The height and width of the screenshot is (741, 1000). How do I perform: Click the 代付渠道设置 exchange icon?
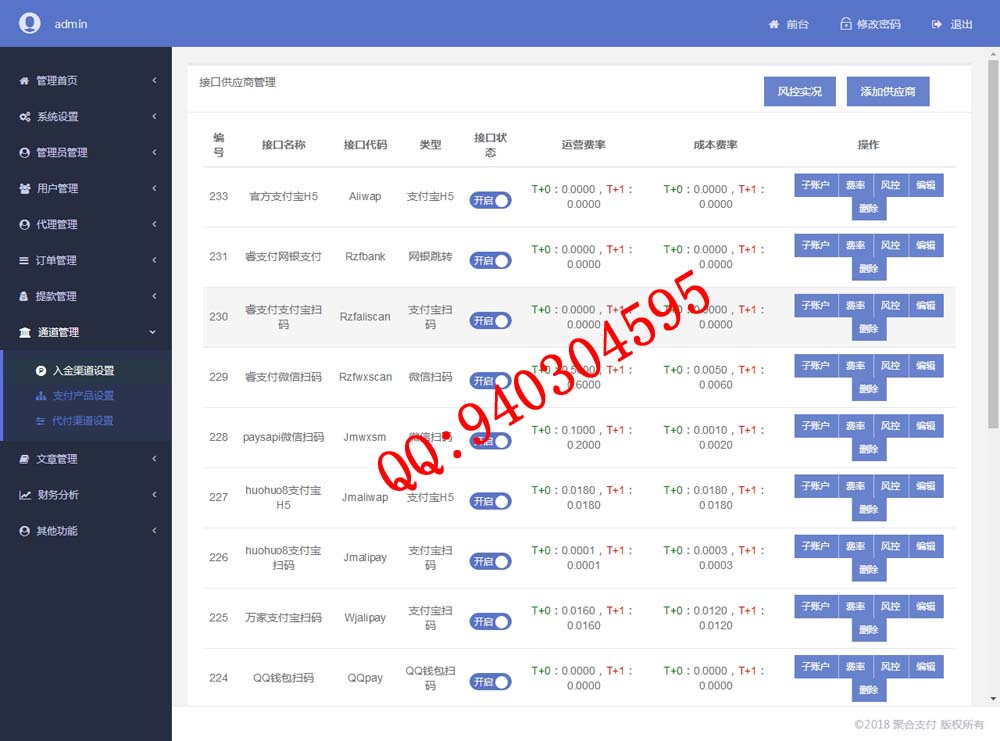(40, 421)
